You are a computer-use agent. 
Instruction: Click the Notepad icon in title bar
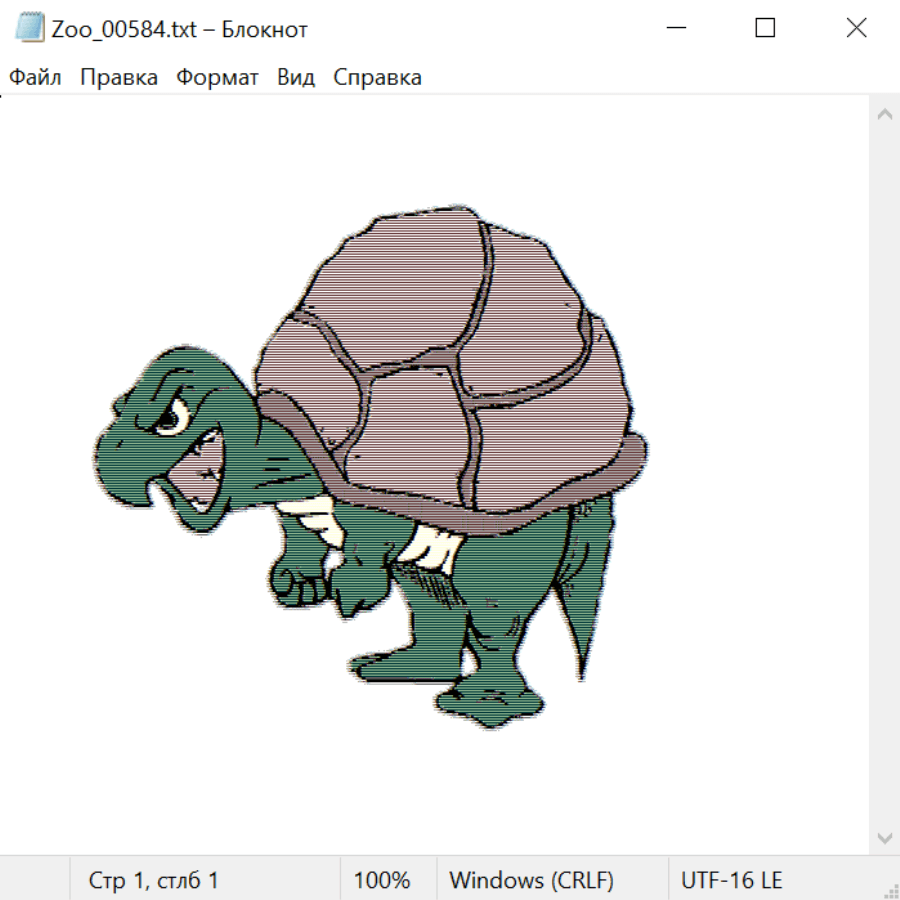[x=29, y=28]
